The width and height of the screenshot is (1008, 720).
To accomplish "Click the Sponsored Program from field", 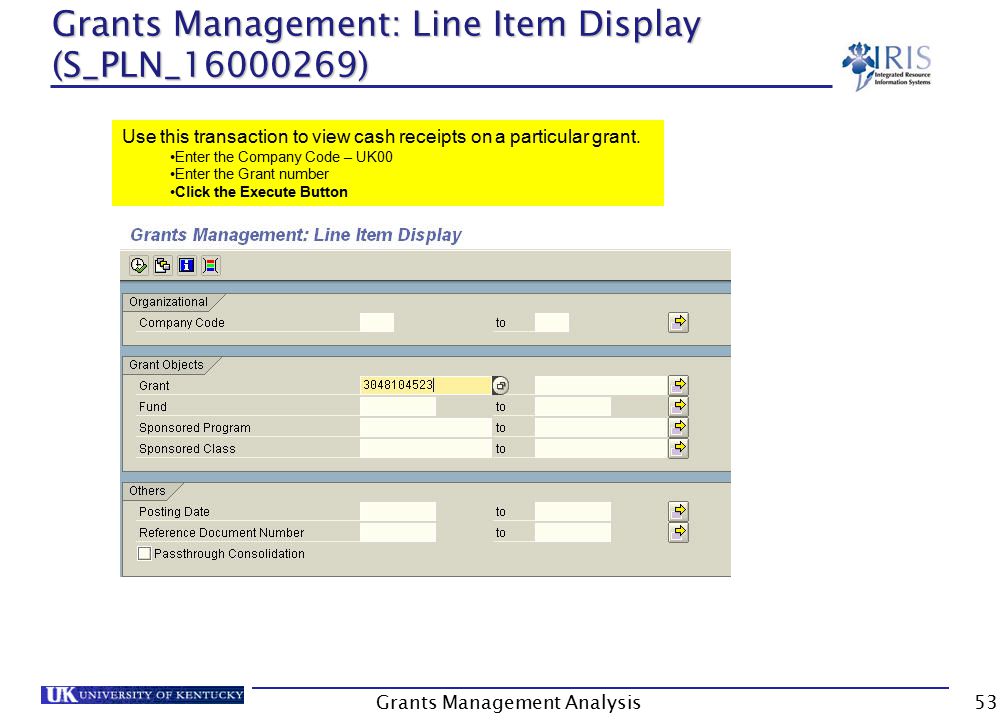I will [x=426, y=428].
